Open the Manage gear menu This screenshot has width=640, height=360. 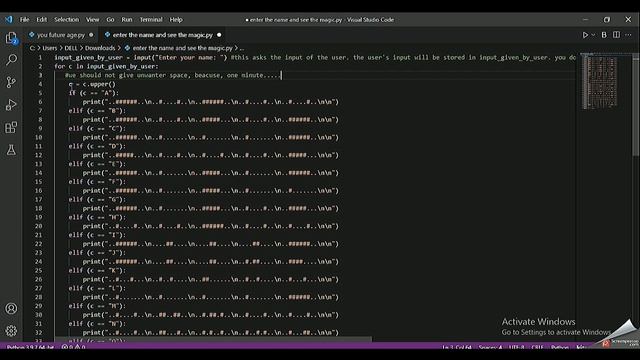point(11,331)
